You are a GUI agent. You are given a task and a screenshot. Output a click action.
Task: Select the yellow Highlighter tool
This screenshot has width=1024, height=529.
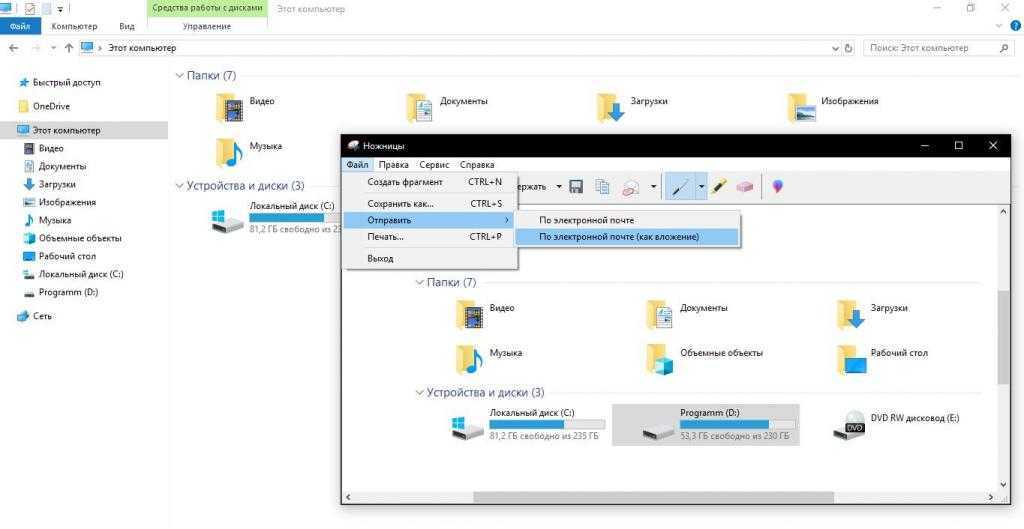pos(719,187)
